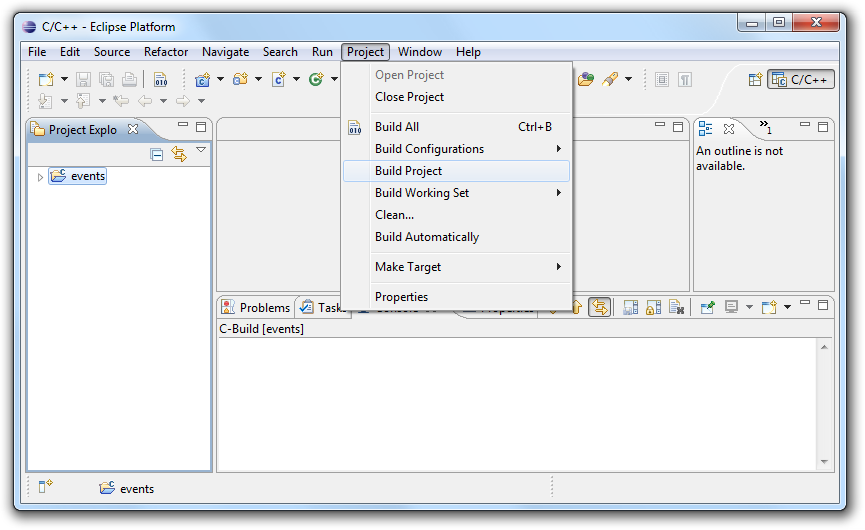Click the Open Perspective icon
Screen dimensions: 865x530
pyautogui.click(x=755, y=79)
